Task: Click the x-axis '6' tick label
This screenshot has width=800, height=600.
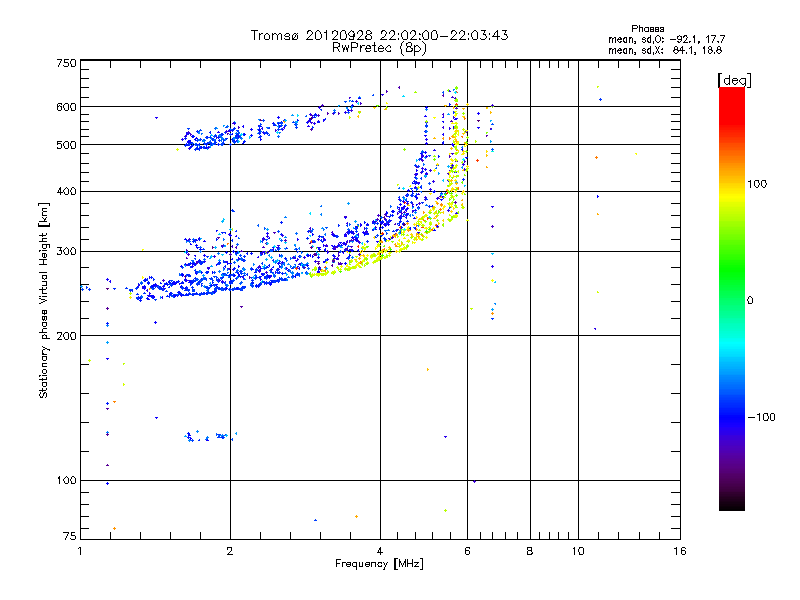Action: pyautogui.click(x=467, y=551)
